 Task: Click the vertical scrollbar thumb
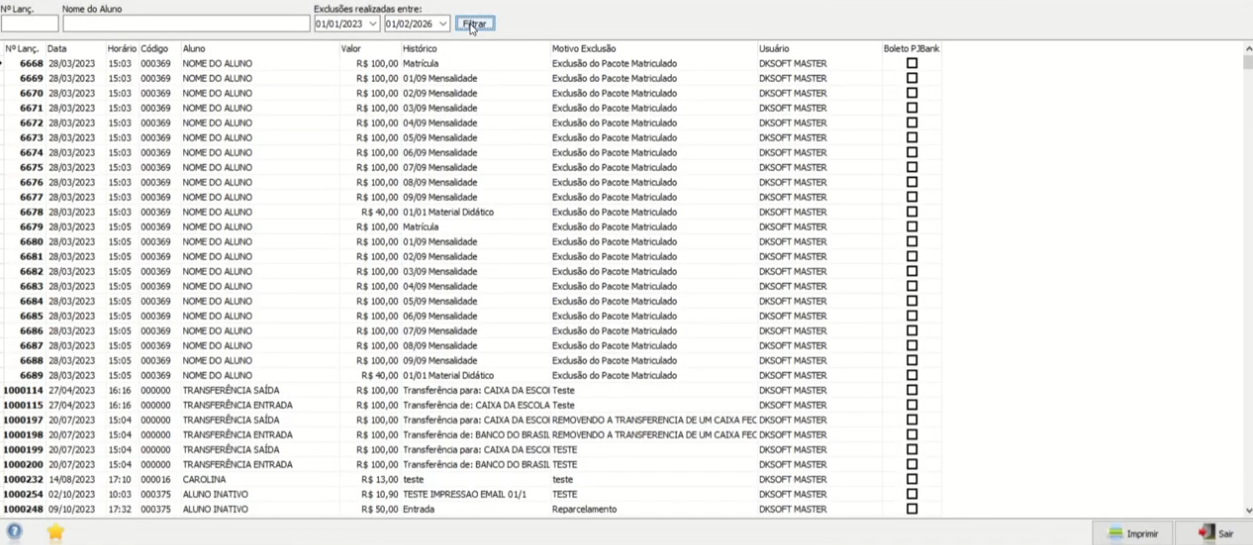click(x=1247, y=62)
